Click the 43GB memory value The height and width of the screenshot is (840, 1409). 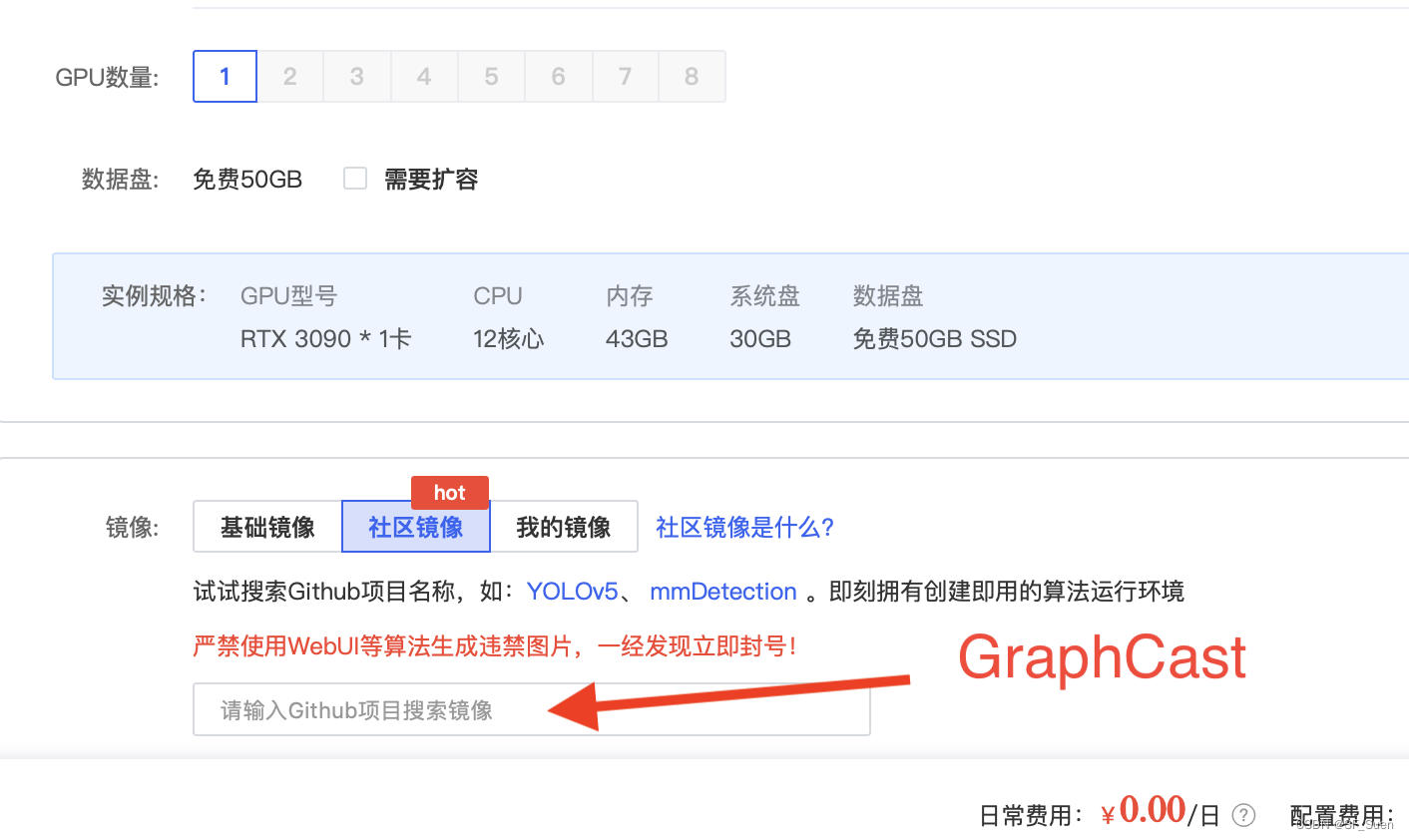(637, 339)
